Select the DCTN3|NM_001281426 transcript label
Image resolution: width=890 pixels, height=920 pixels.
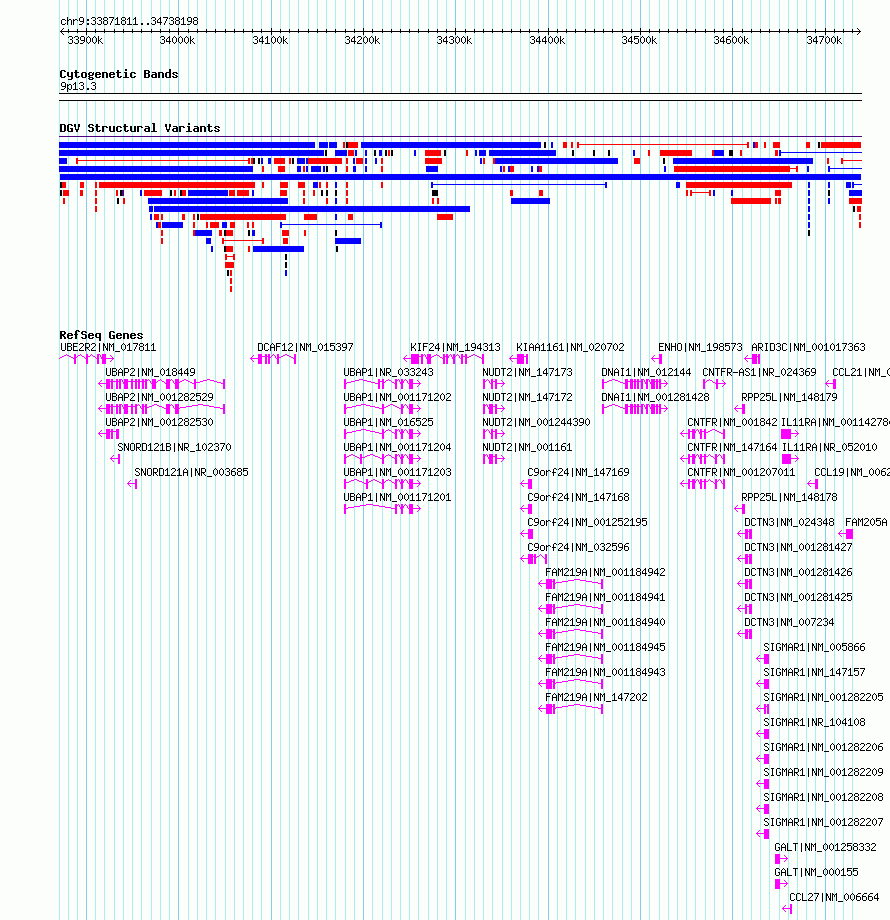point(798,573)
